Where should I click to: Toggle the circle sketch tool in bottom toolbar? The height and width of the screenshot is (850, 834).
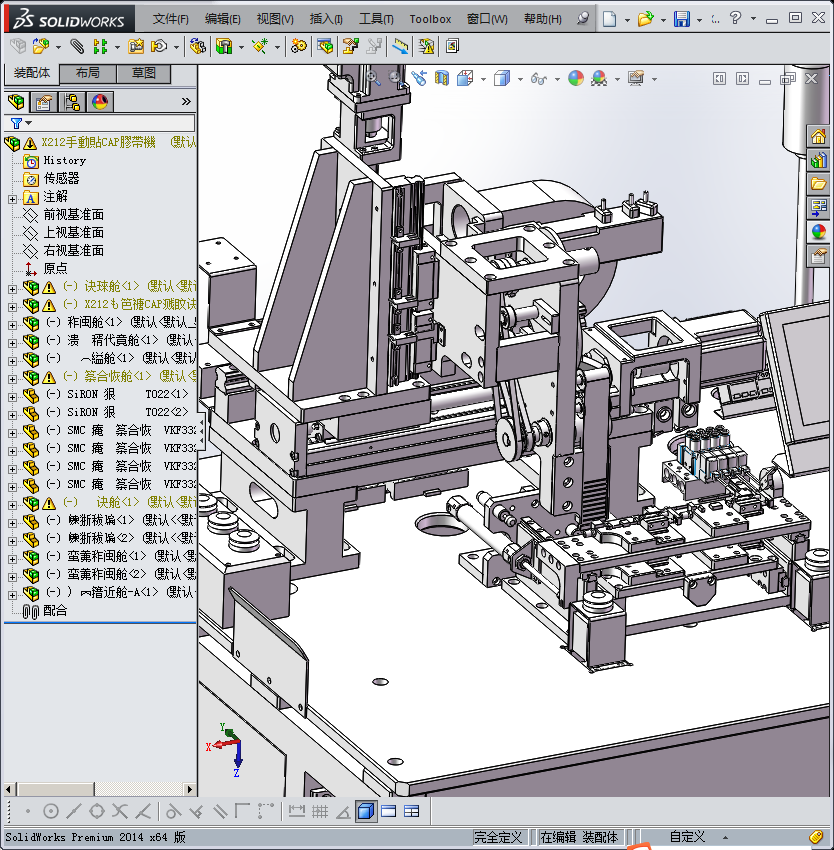(50, 811)
